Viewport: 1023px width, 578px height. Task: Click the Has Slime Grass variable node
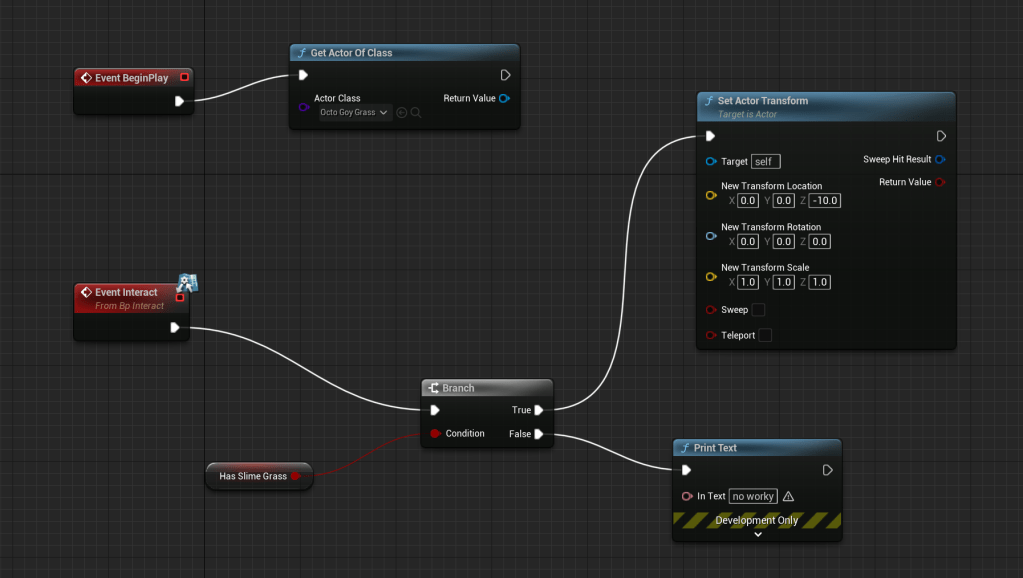coord(254,476)
